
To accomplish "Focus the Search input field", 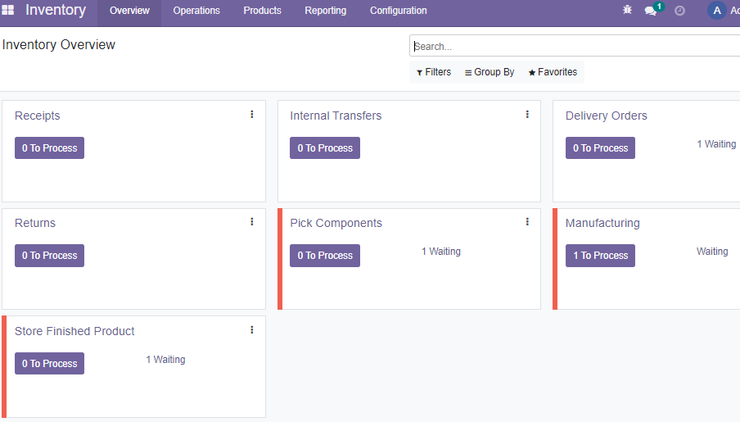I will click(x=574, y=46).
